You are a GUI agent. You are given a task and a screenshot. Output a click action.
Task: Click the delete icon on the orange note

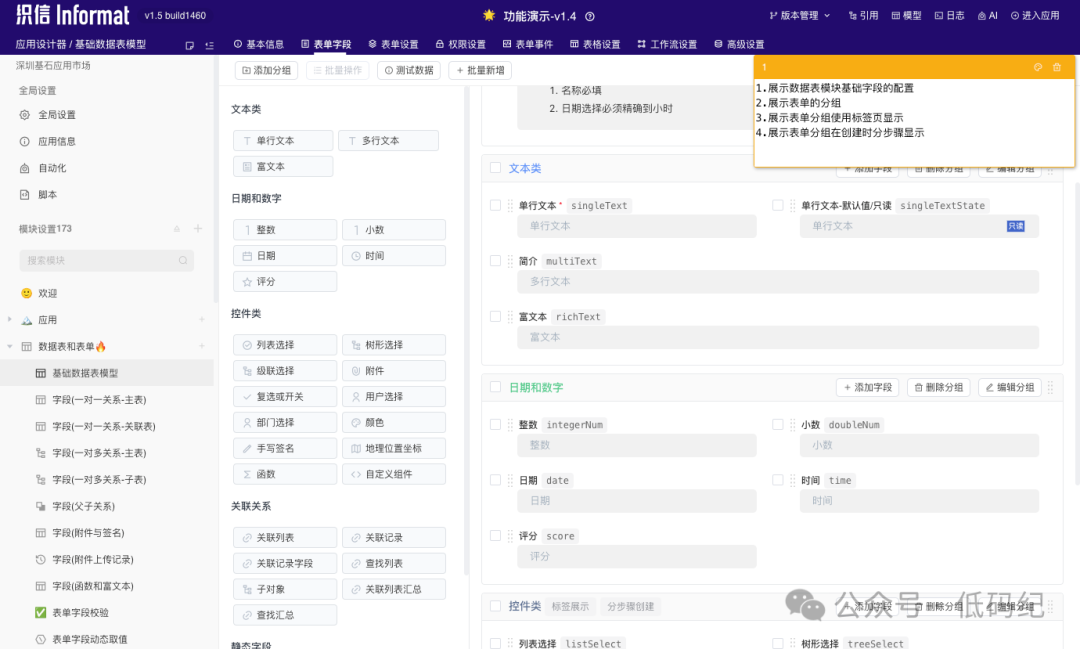pos(1057,67)
